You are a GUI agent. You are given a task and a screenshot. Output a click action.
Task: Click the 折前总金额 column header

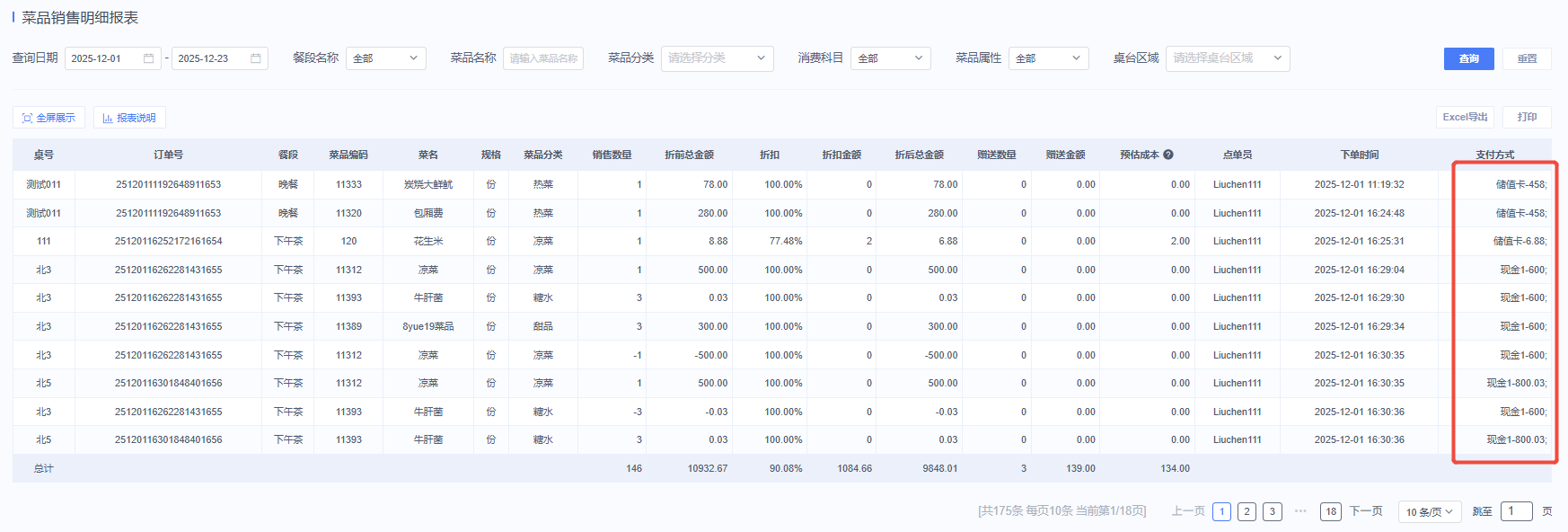[689, 155]
